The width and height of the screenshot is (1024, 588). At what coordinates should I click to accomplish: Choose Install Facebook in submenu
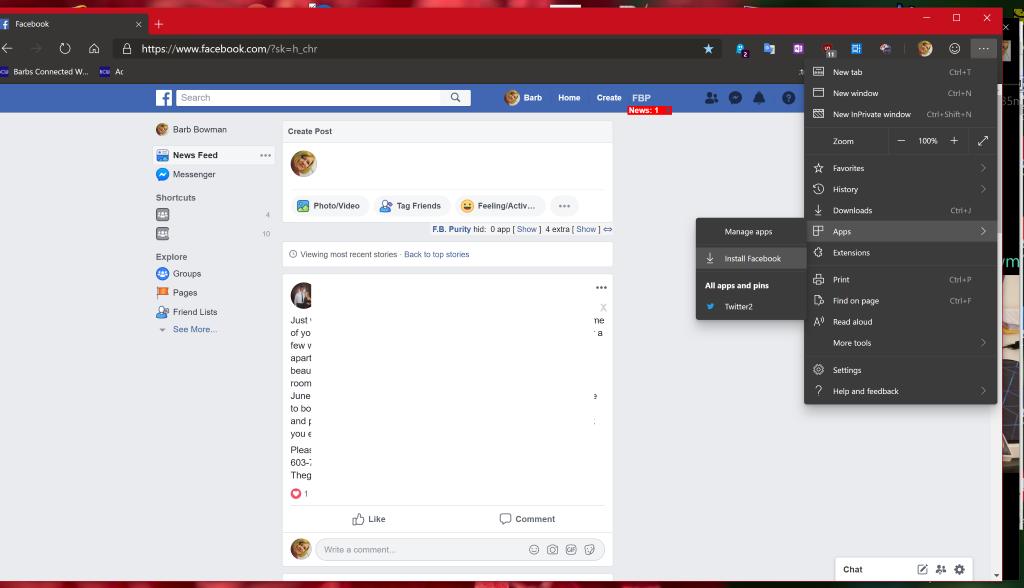click(x=750, y=258)
